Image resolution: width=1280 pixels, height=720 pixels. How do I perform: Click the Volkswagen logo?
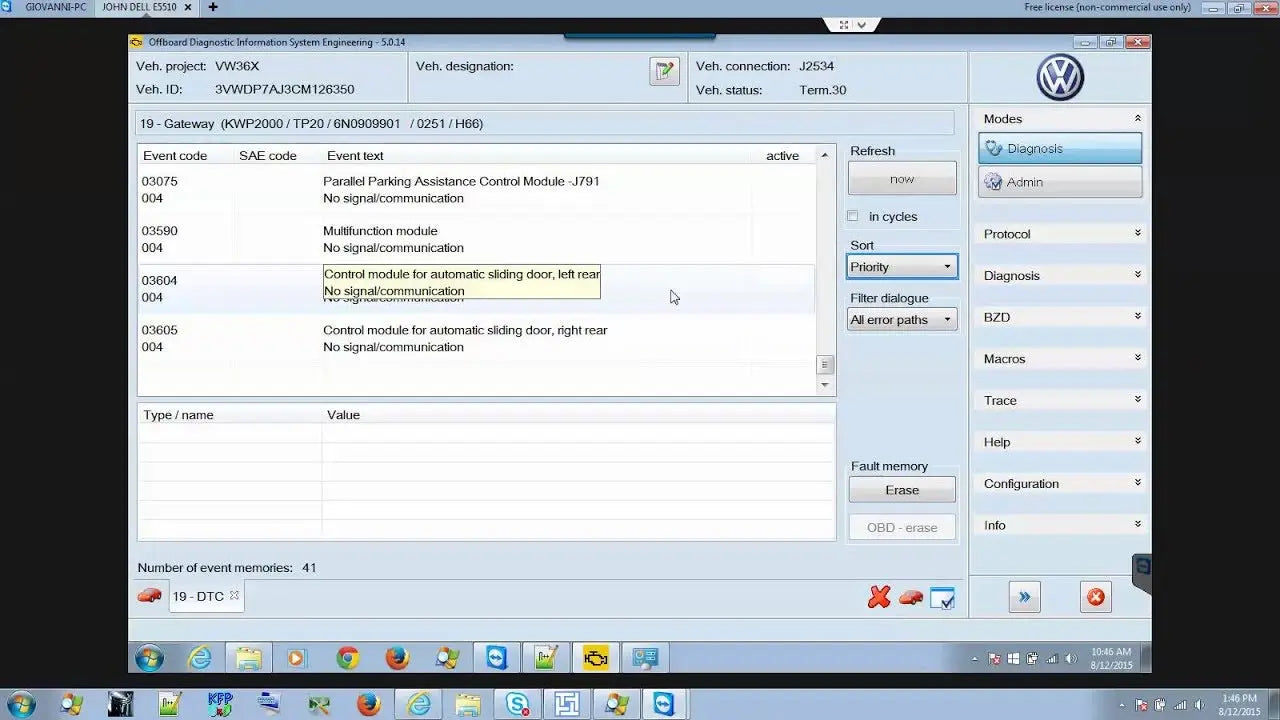tap(1060, 77)
